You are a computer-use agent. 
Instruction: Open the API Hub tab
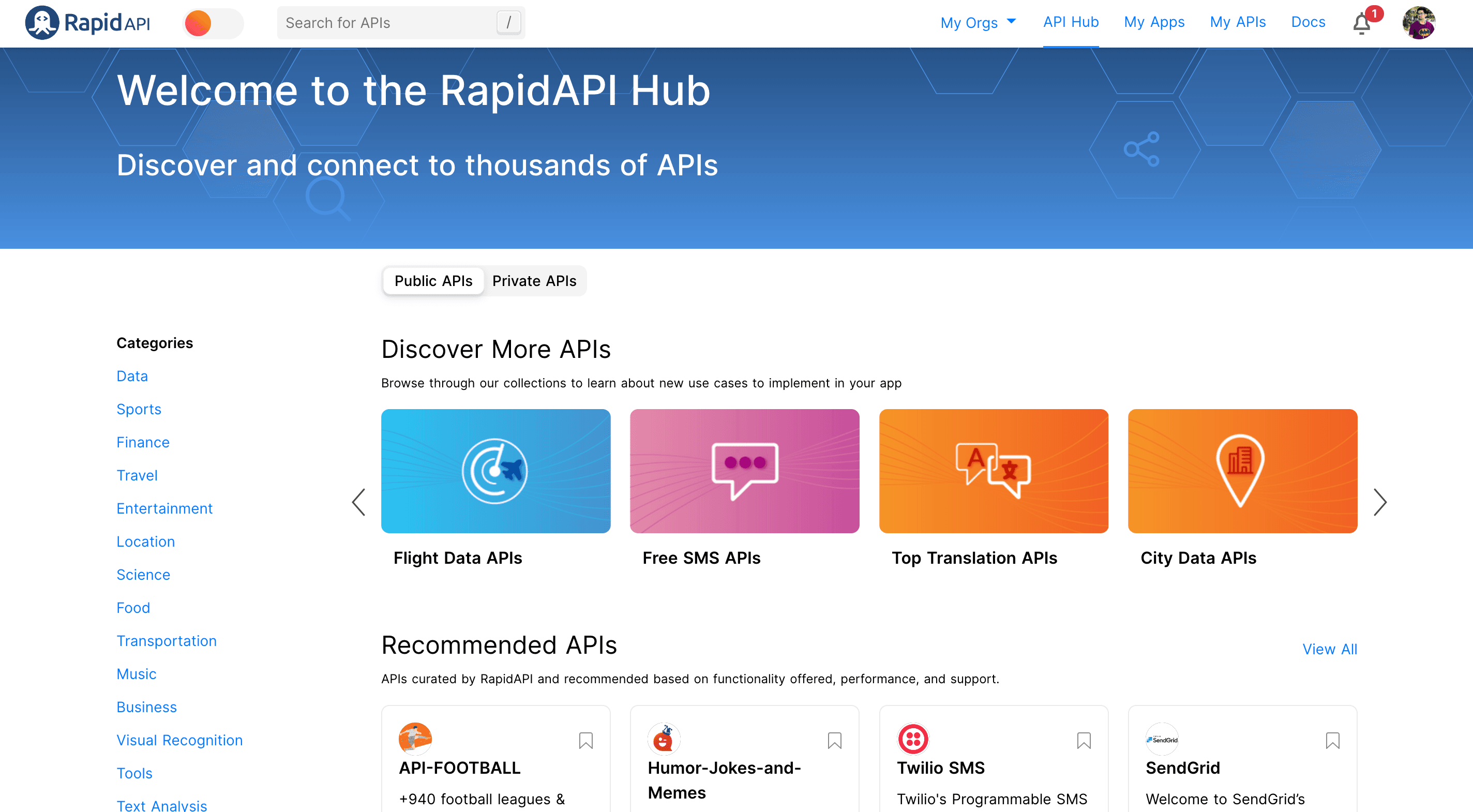(1071, 22)
